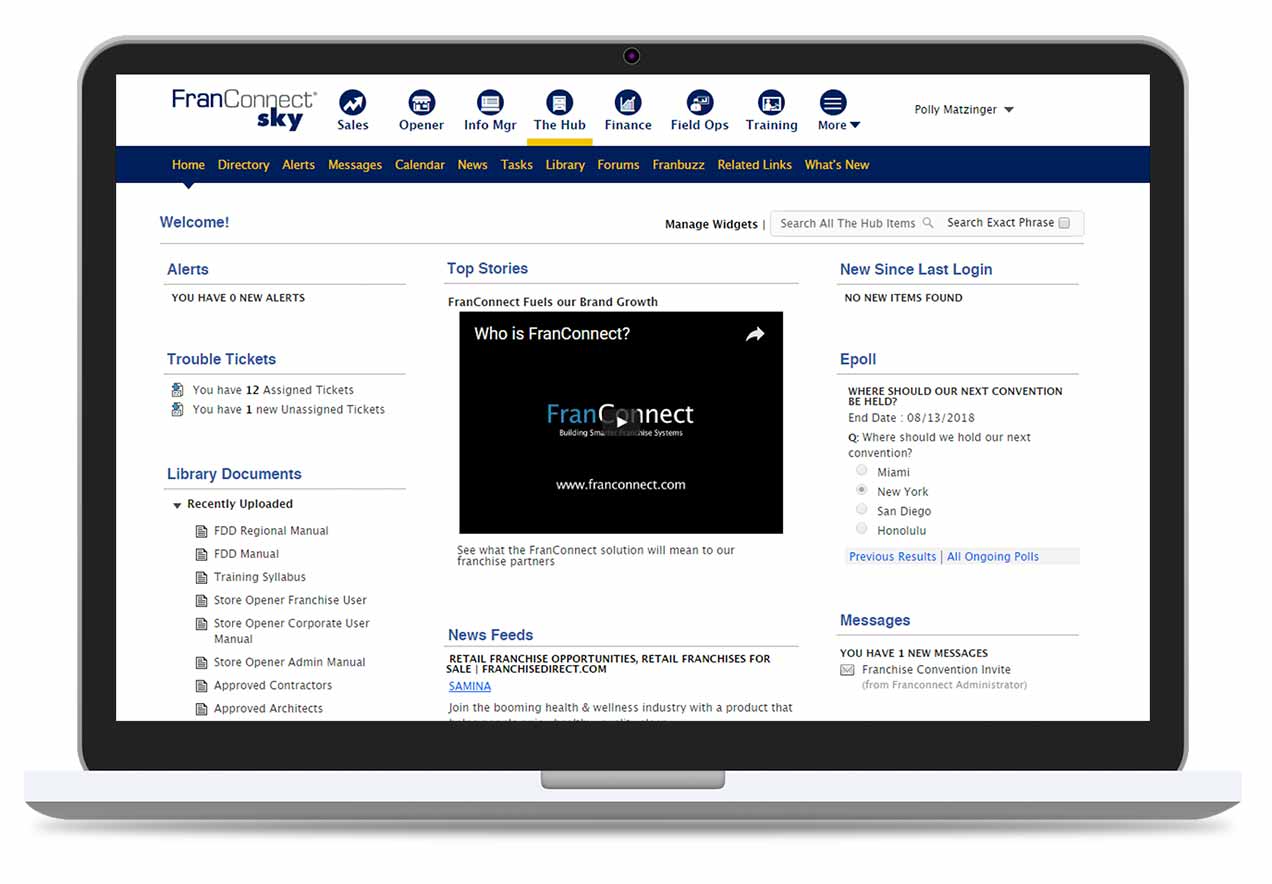1272x884 pixels.
Task: Click the Unassigned Tickets icon
Action: pos(177,409)
